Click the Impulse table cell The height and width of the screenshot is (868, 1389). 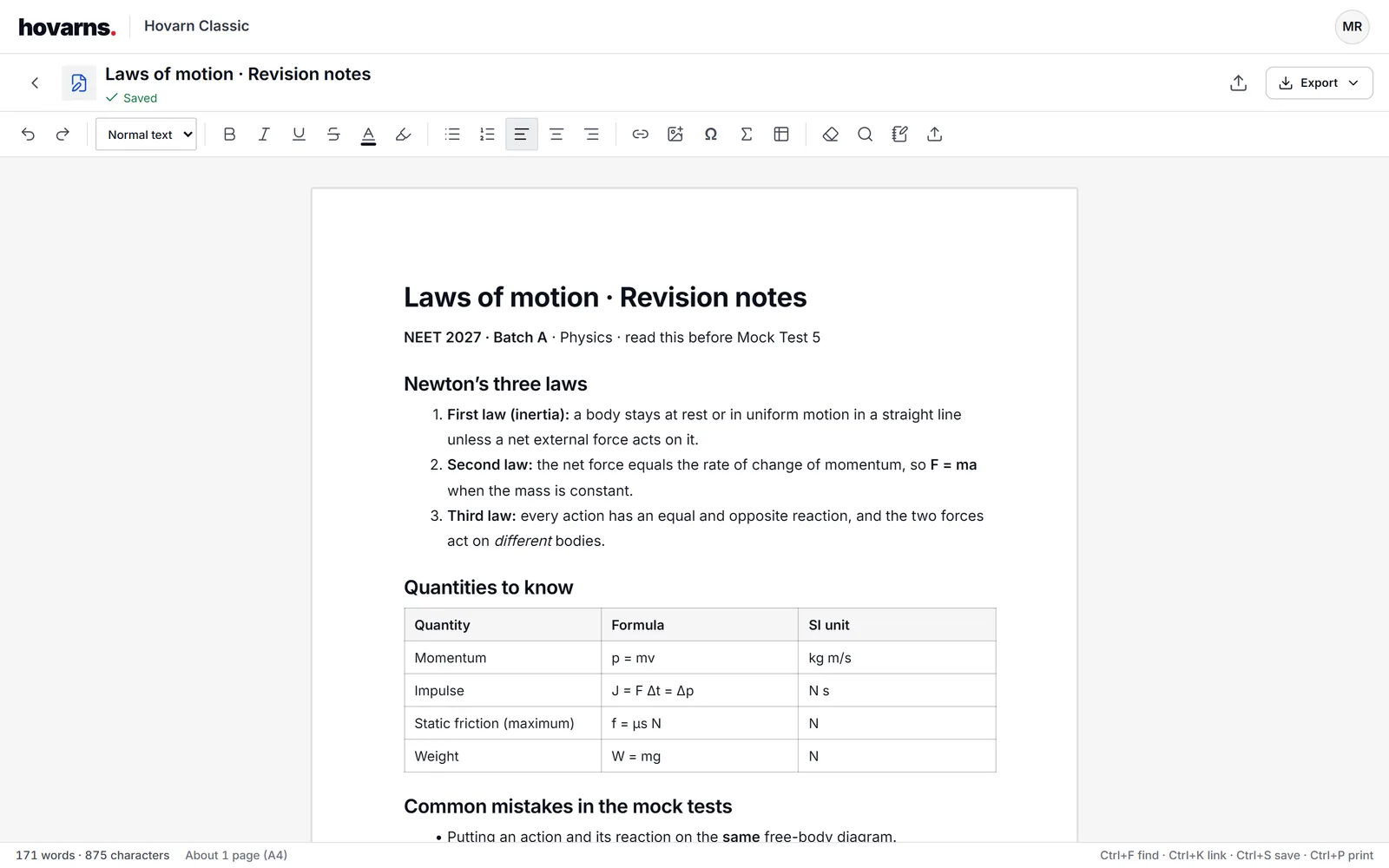pos(503,691)
